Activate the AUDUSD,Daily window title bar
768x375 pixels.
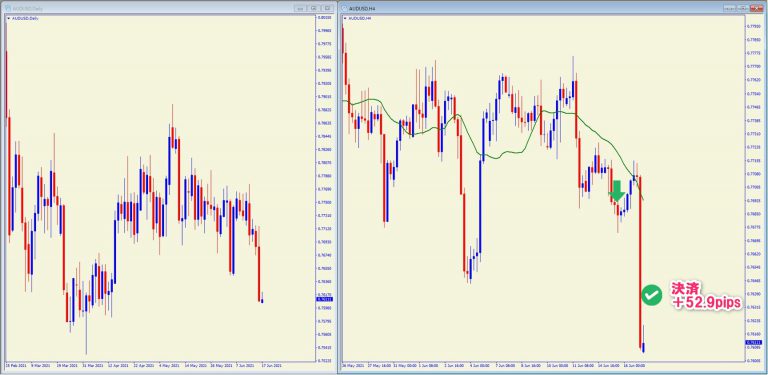tap(147, 8)
